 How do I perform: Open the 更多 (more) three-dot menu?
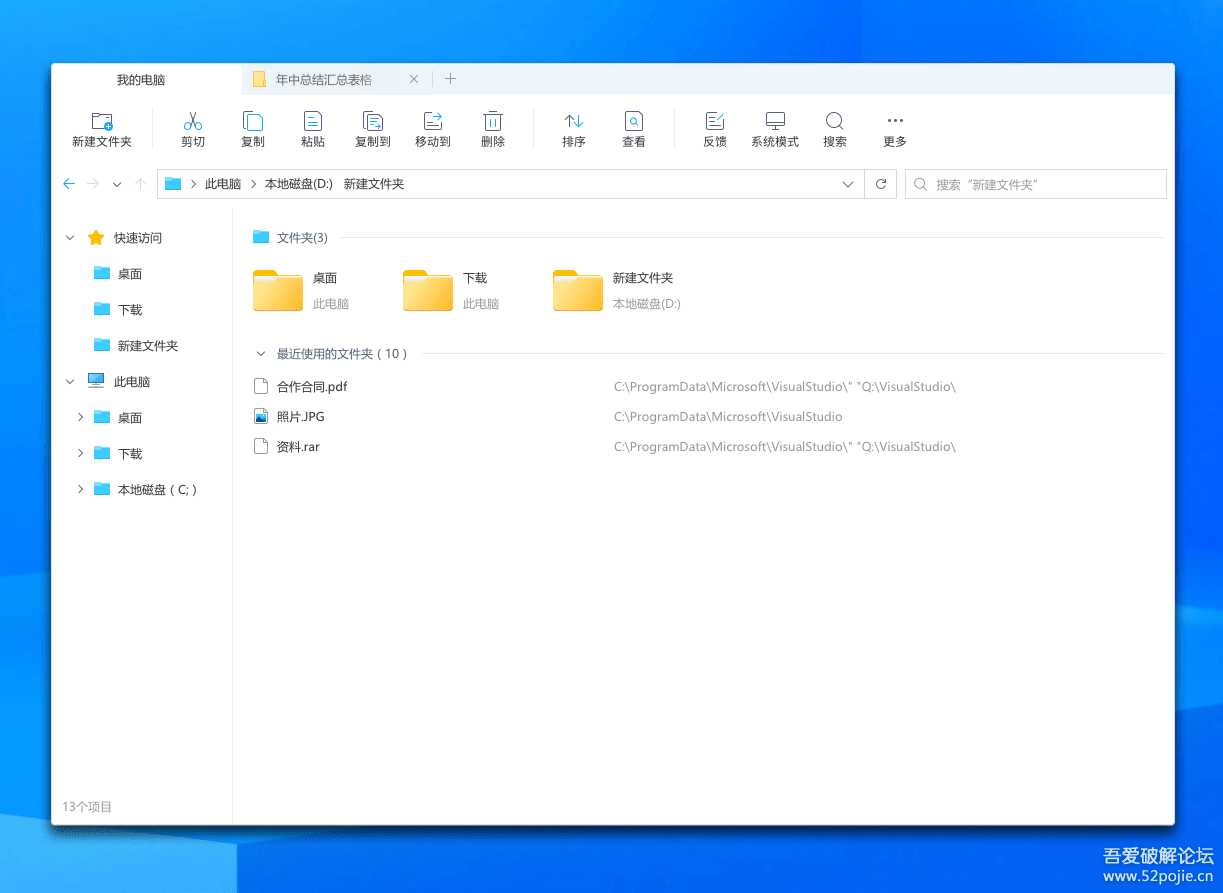tap(895, 122)
